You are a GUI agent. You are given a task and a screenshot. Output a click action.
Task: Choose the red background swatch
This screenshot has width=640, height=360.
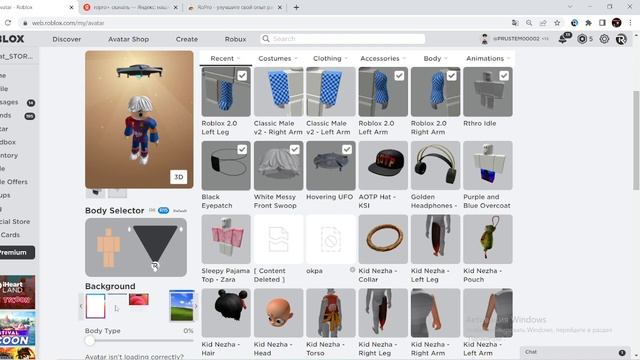[x=138, y=300]
